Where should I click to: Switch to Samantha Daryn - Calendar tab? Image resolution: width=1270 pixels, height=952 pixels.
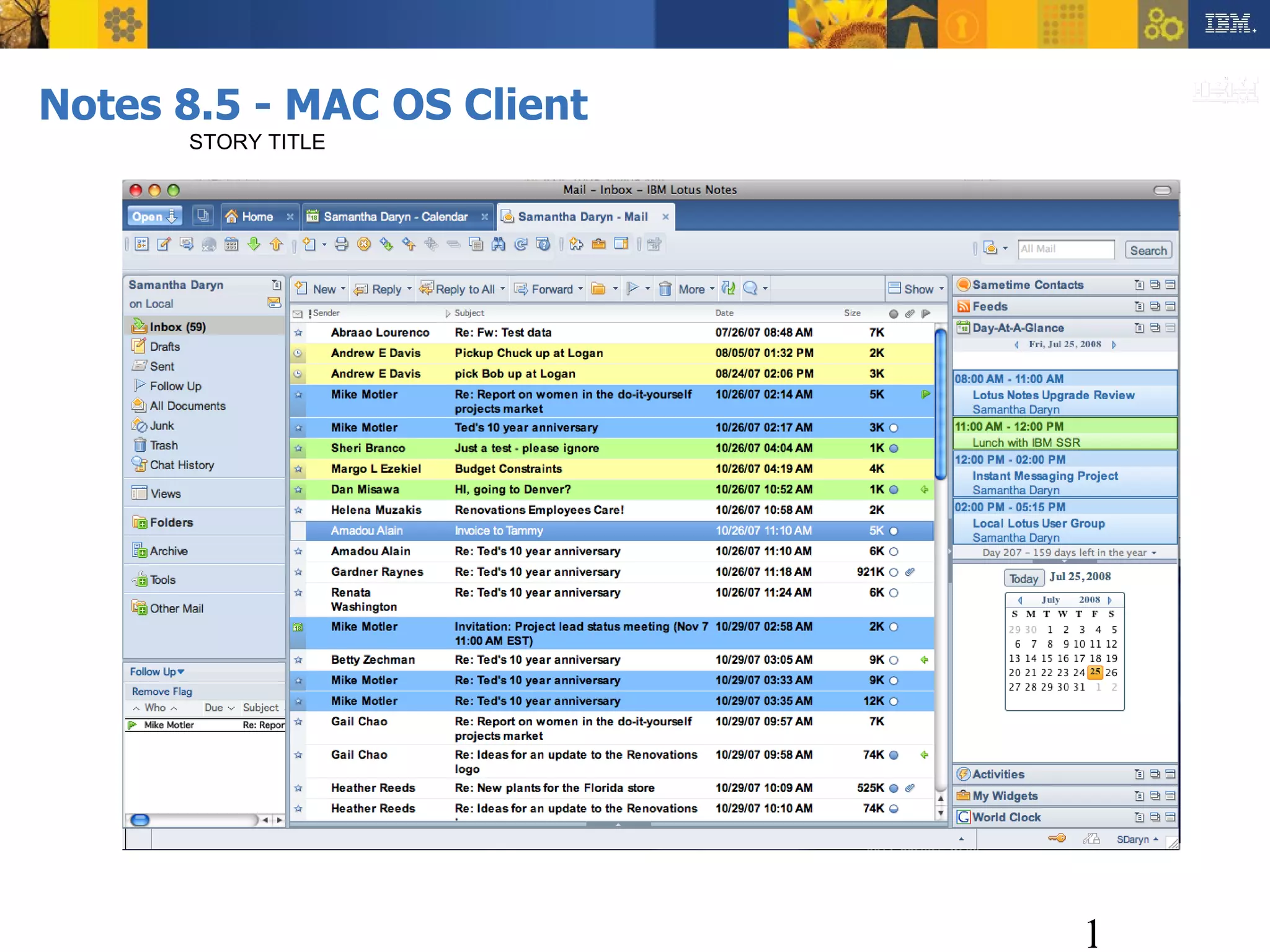(x=395, y=216)
